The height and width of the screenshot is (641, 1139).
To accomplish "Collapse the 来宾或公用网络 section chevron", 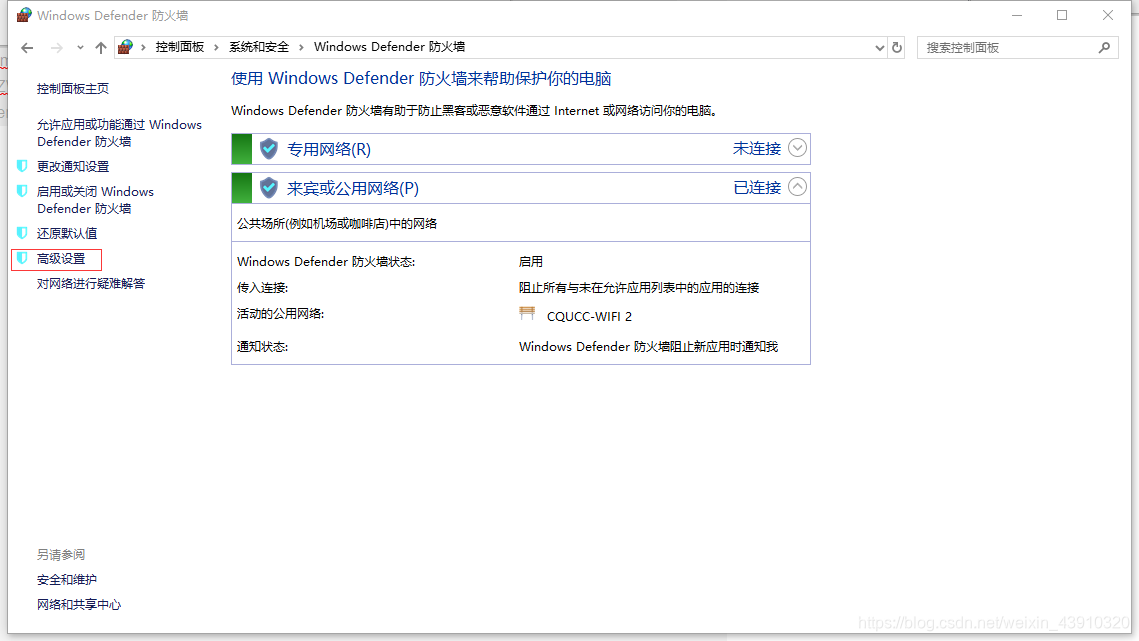I will 797,187.
